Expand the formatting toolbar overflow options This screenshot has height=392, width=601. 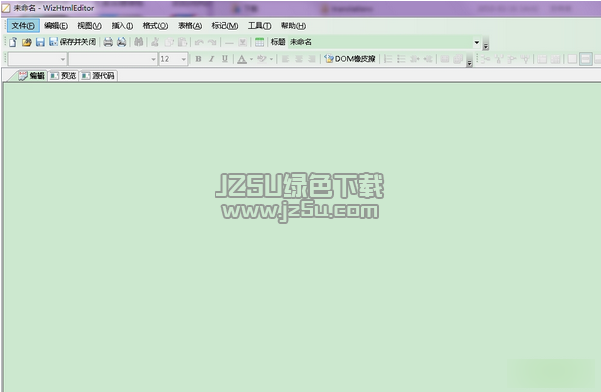(469, 60)
